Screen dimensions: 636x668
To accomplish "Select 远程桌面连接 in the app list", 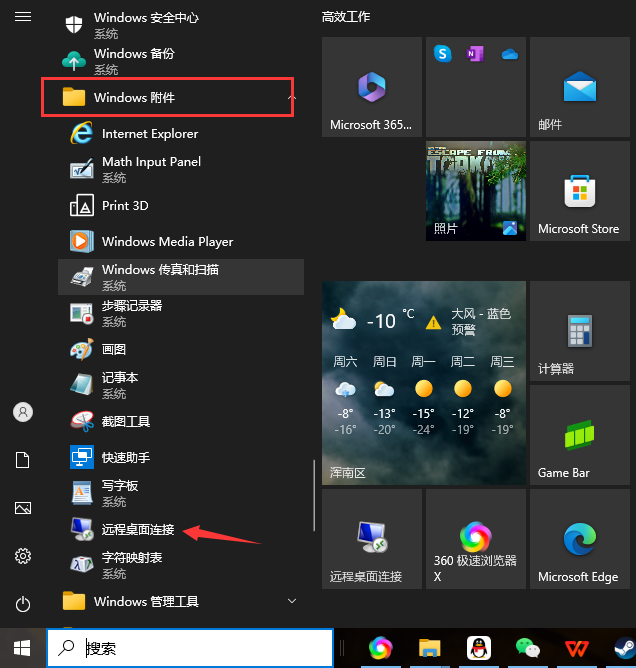I will pos(138,529).
